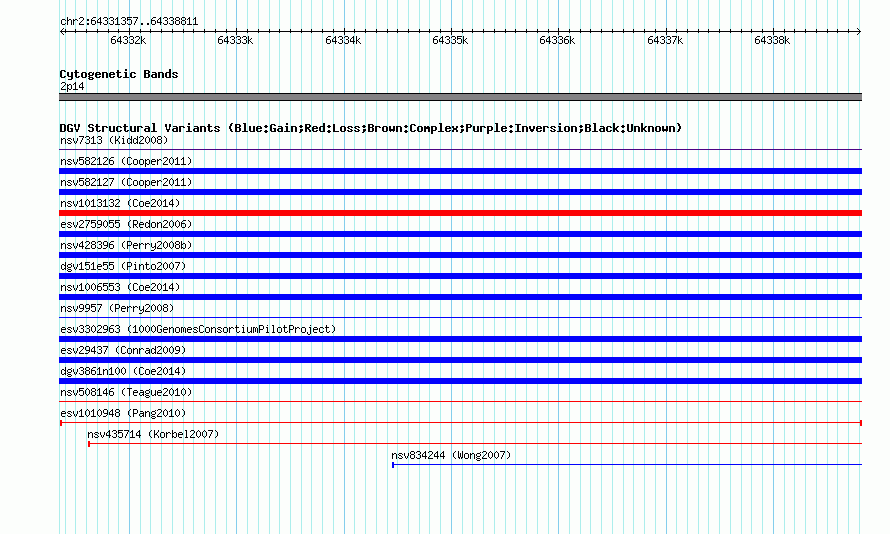Click the red line under esv1010948

(x=461, y=423)
